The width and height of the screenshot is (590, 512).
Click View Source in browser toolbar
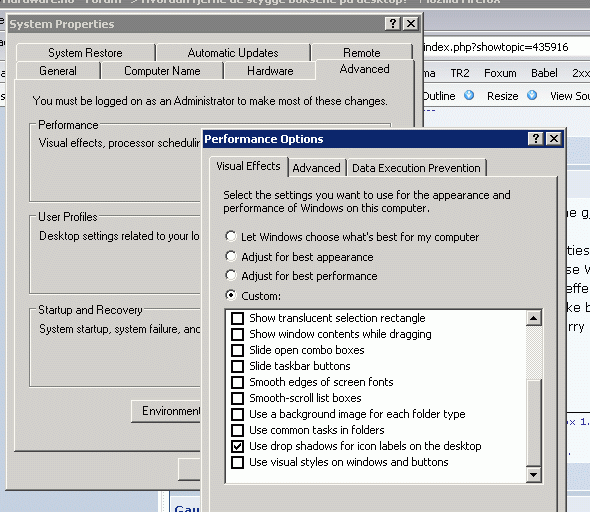pos(570,96)
